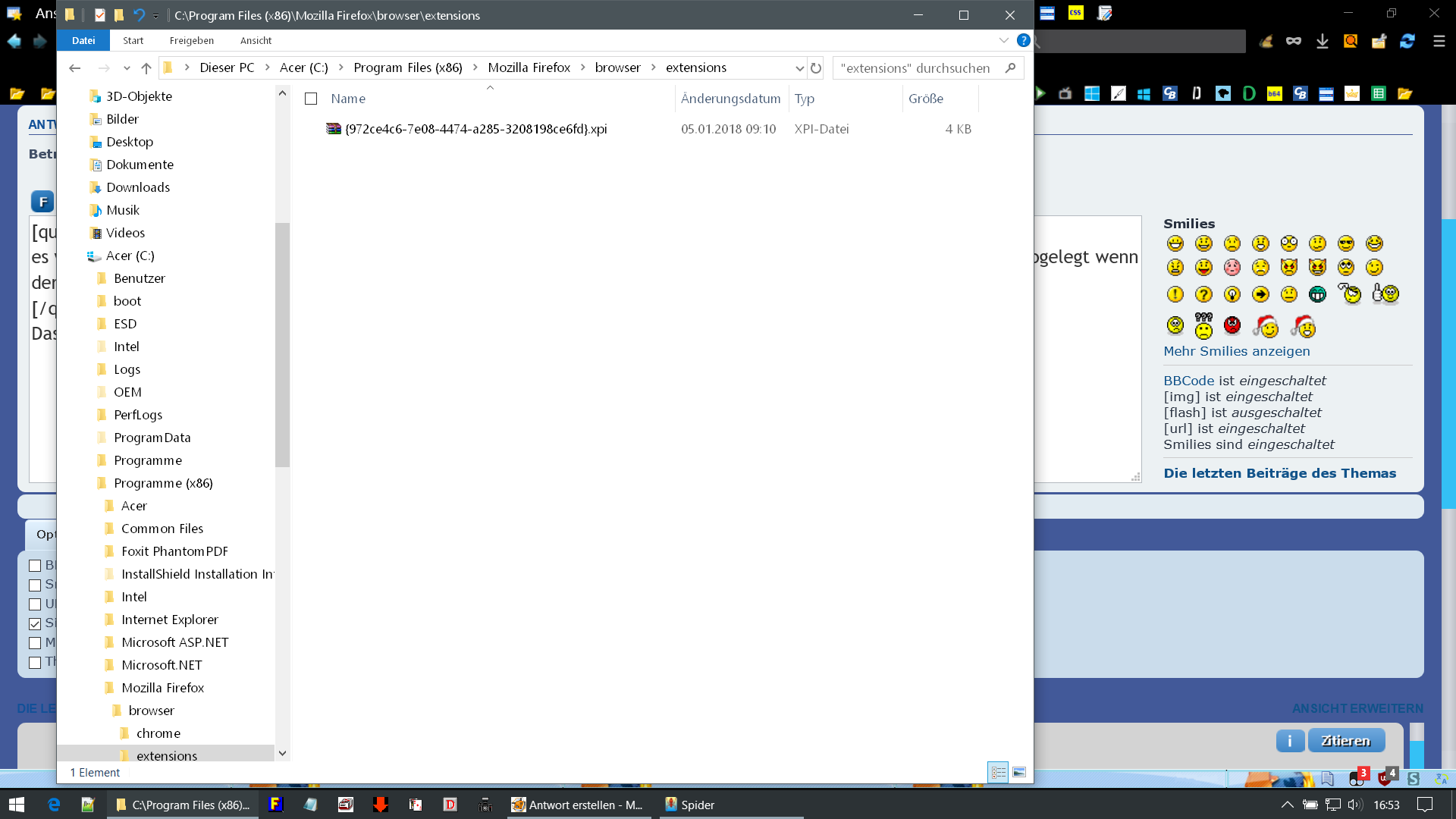The height and width of the screenshot is (819, 1456).
Task: Click the search magnifier in Explorer
Action: click(x=1010, y=68)
